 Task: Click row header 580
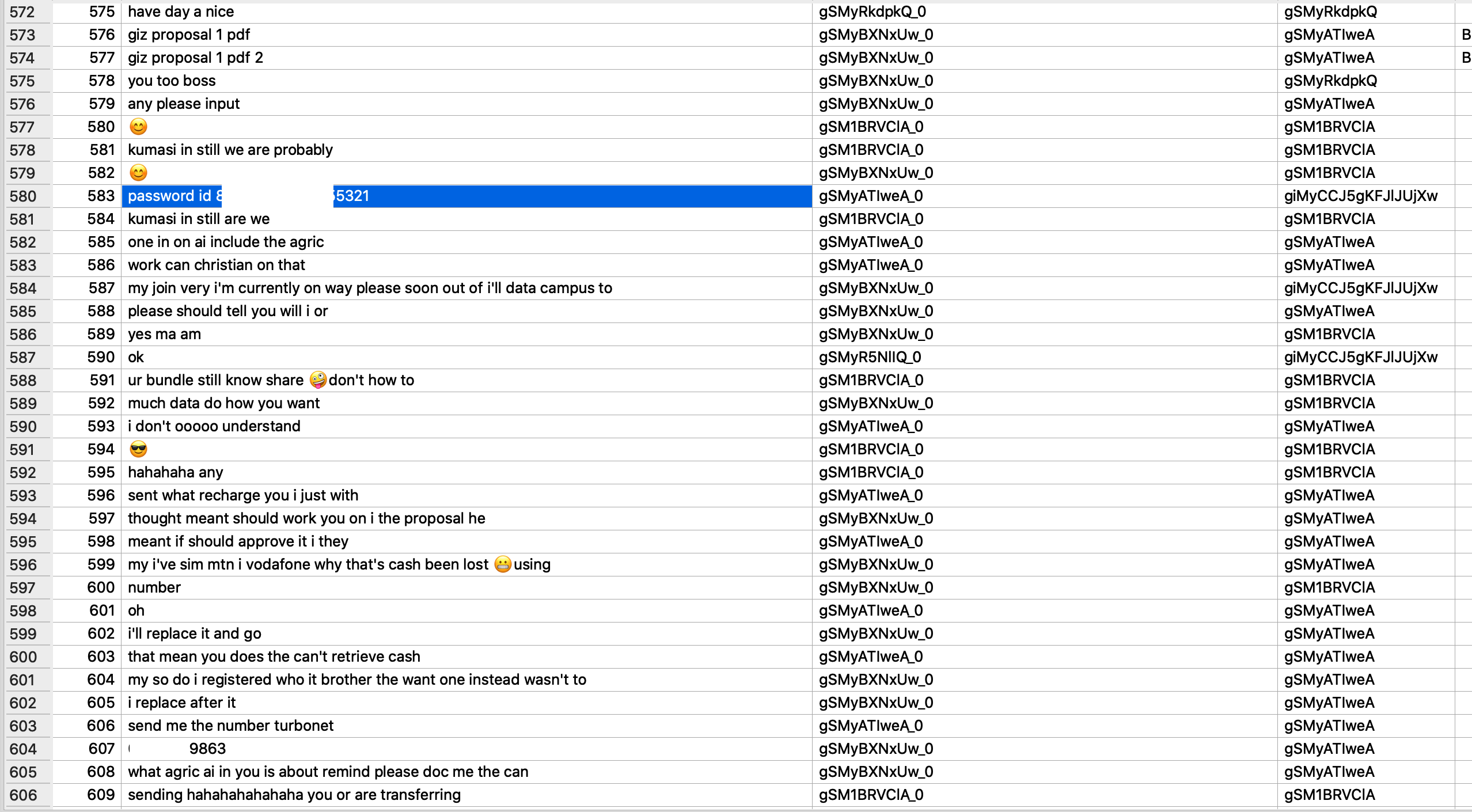[x=28, y=196]
